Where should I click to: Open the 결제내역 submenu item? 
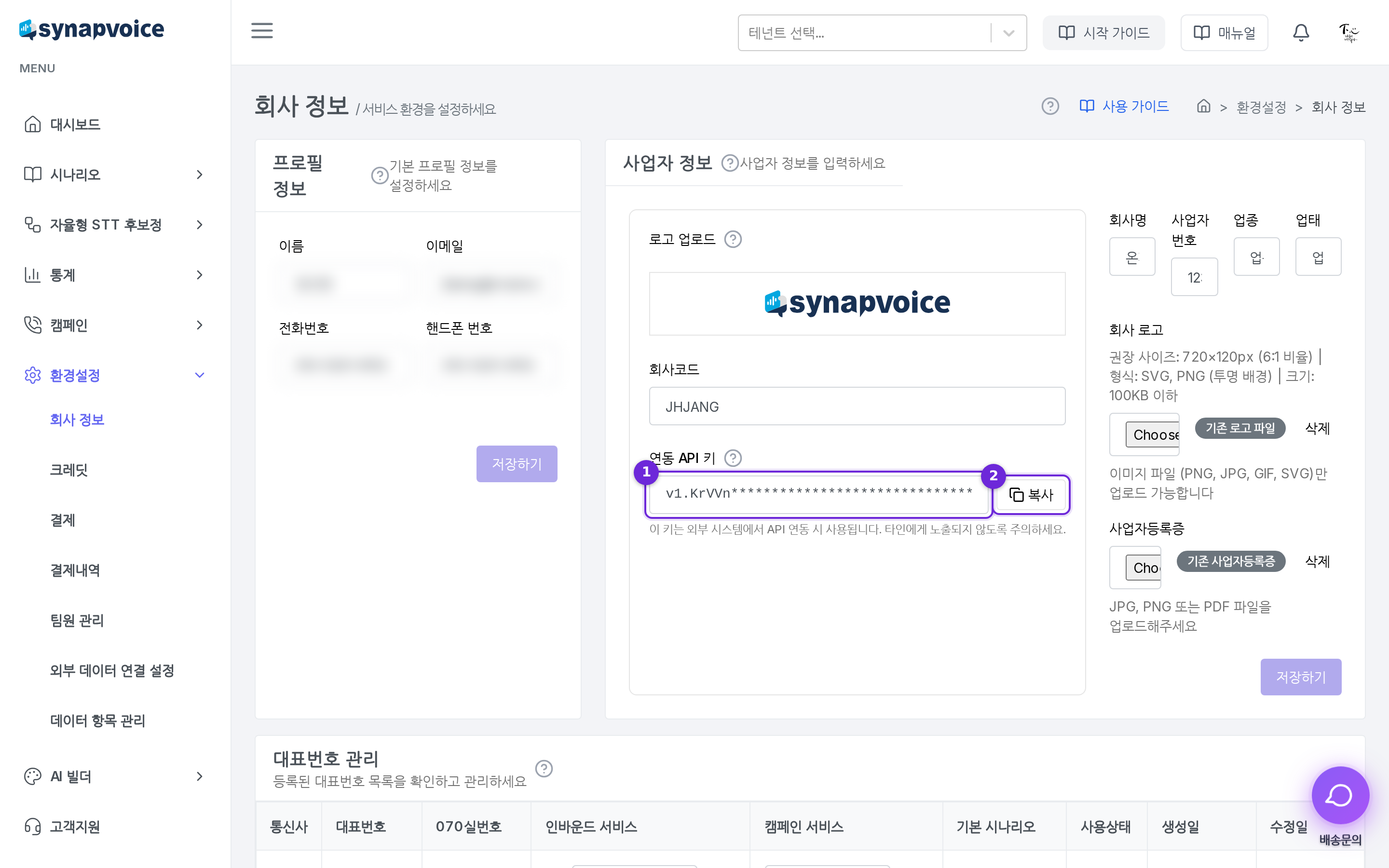click(x=75, y=570)
